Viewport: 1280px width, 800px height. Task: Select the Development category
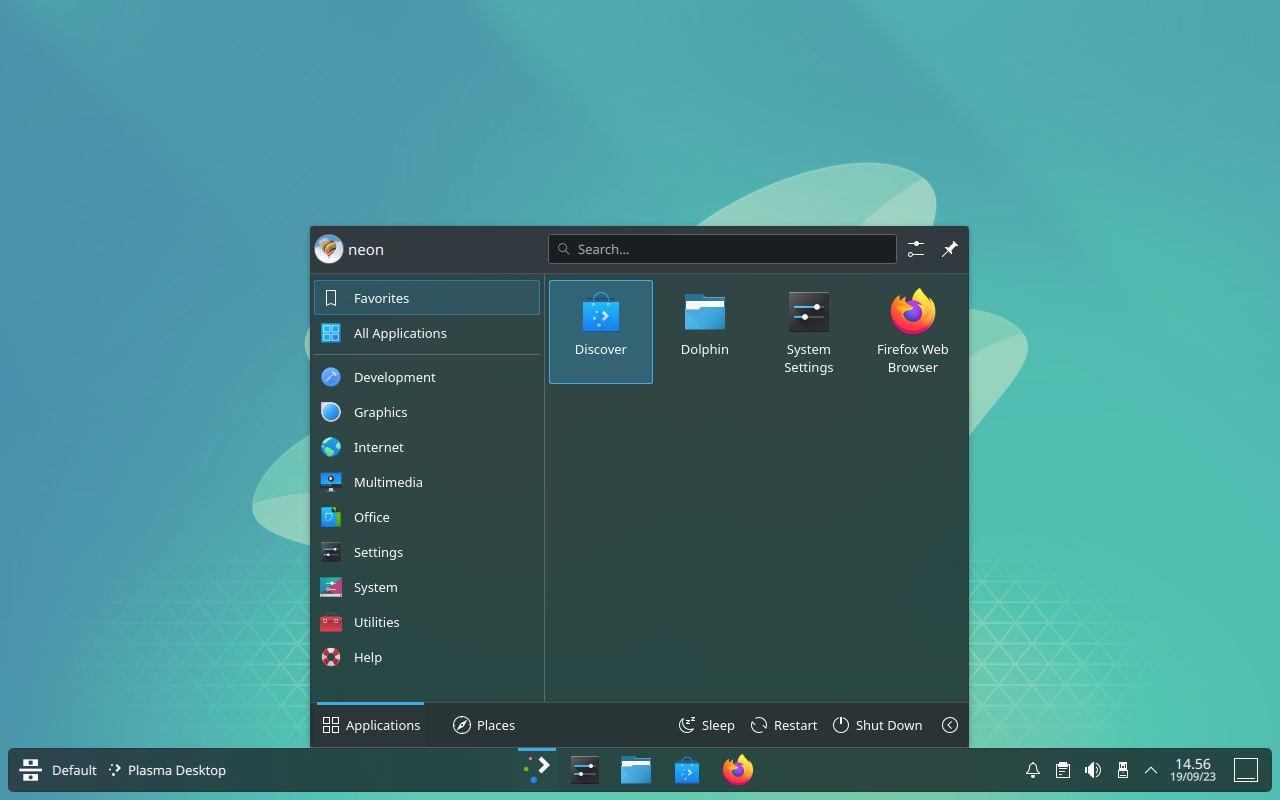[394, 377]
